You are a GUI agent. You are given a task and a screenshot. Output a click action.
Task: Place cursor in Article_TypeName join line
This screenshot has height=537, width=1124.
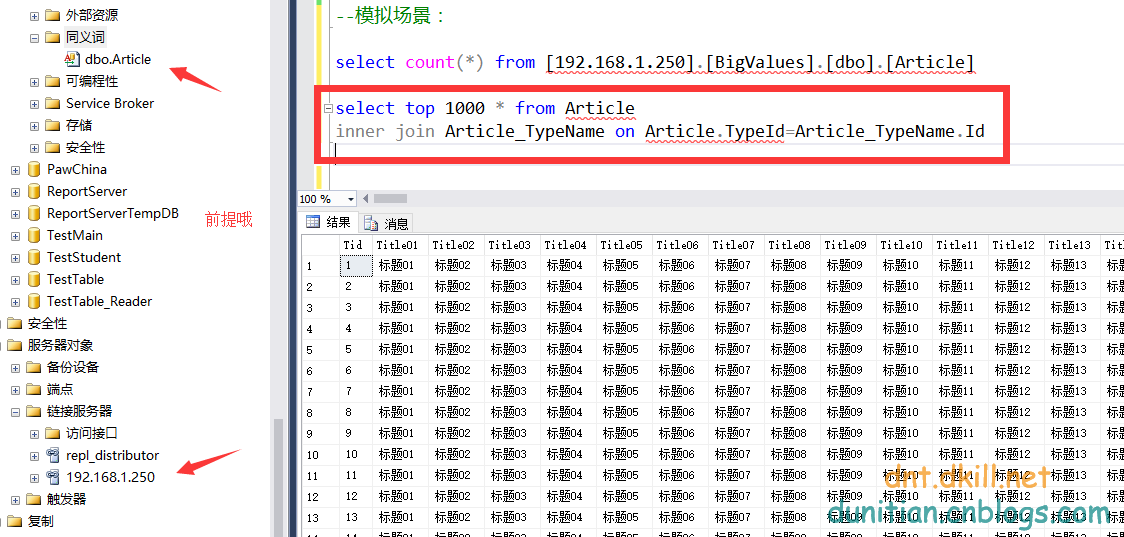pos(659,132)
